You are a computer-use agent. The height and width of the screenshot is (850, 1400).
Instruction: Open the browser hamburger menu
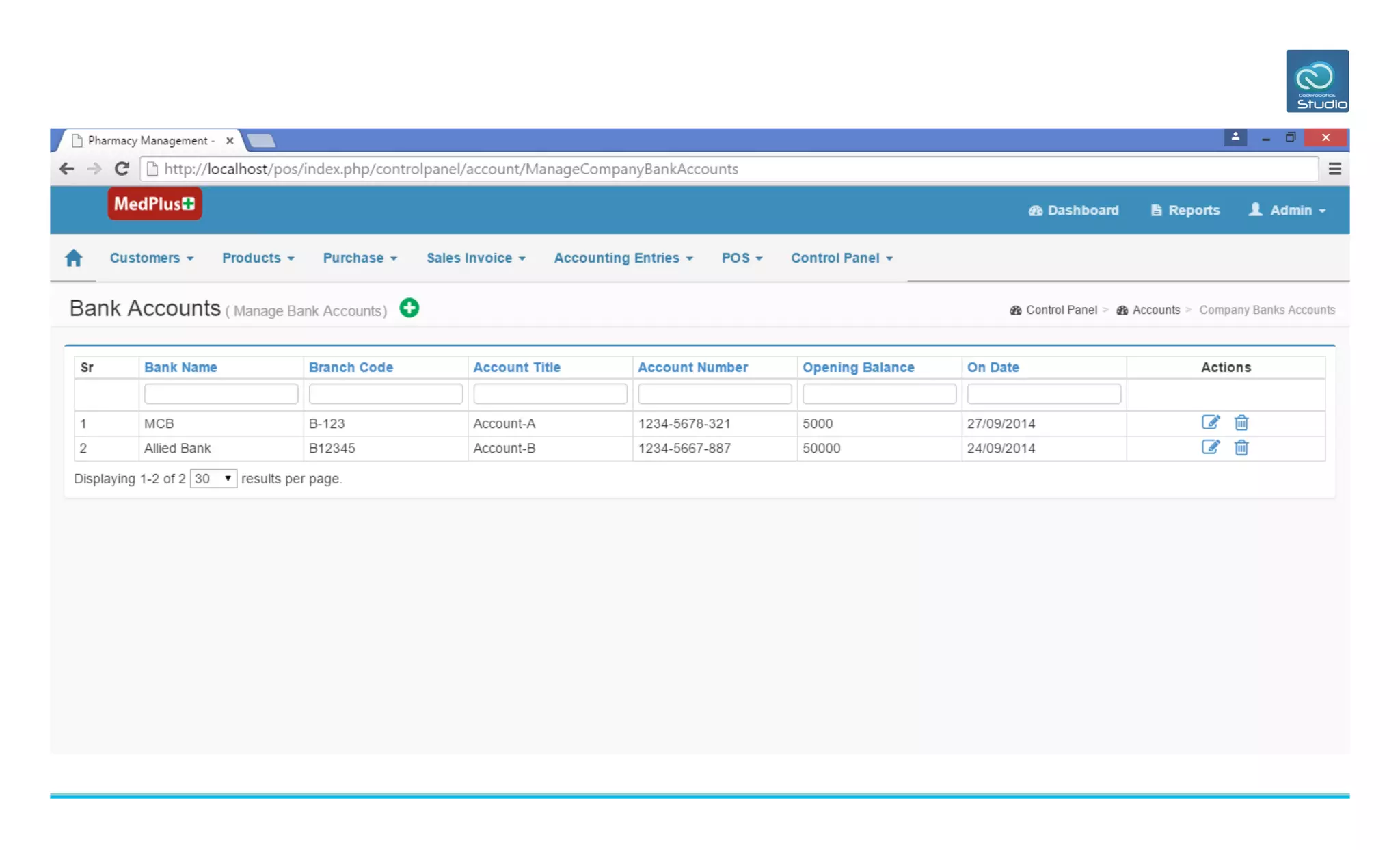click(1334, 169)
